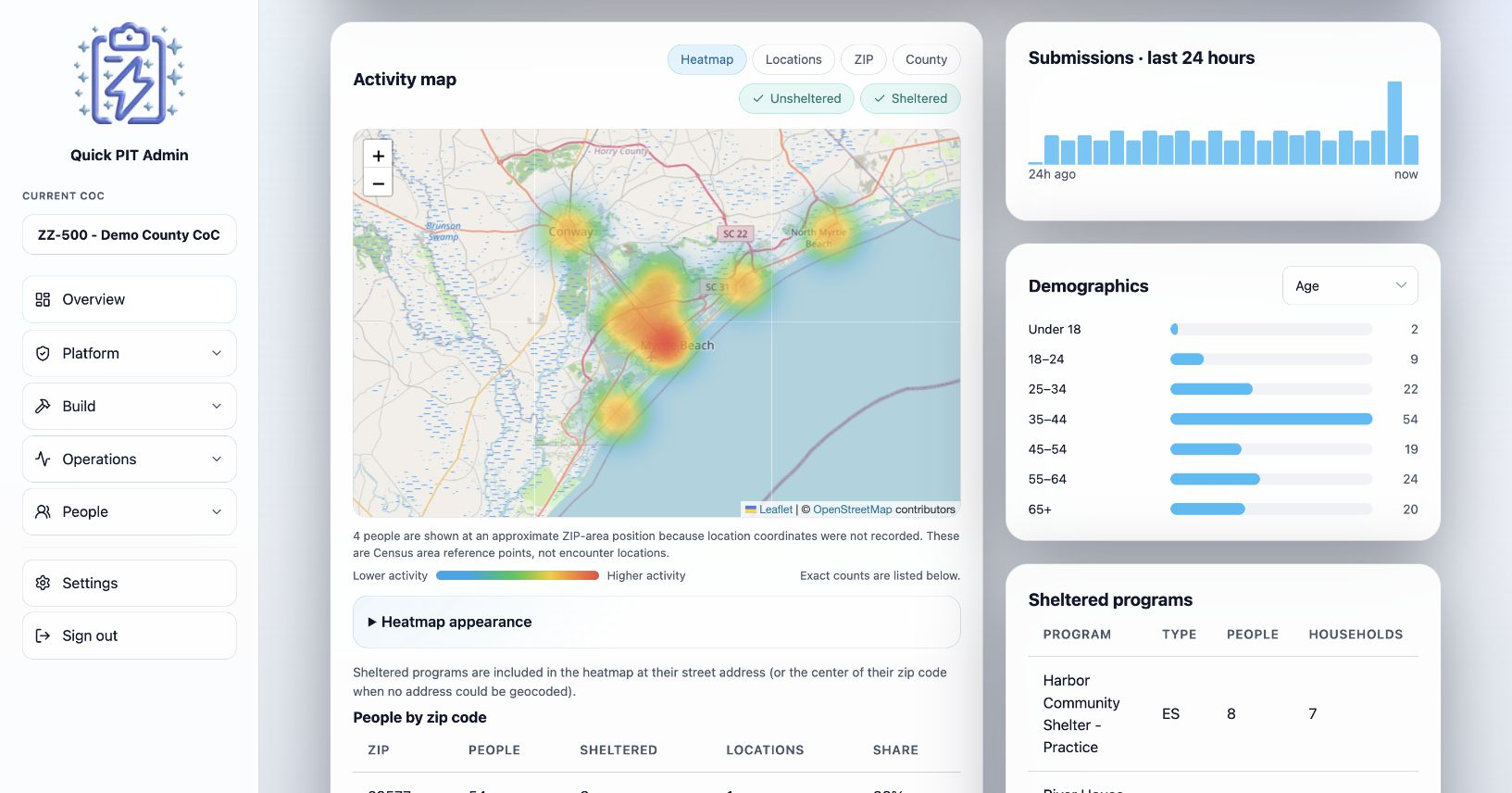Click the HOUSEHOLDS column header
This screenshot has width=1512, height=793.
click(1356, 635)
